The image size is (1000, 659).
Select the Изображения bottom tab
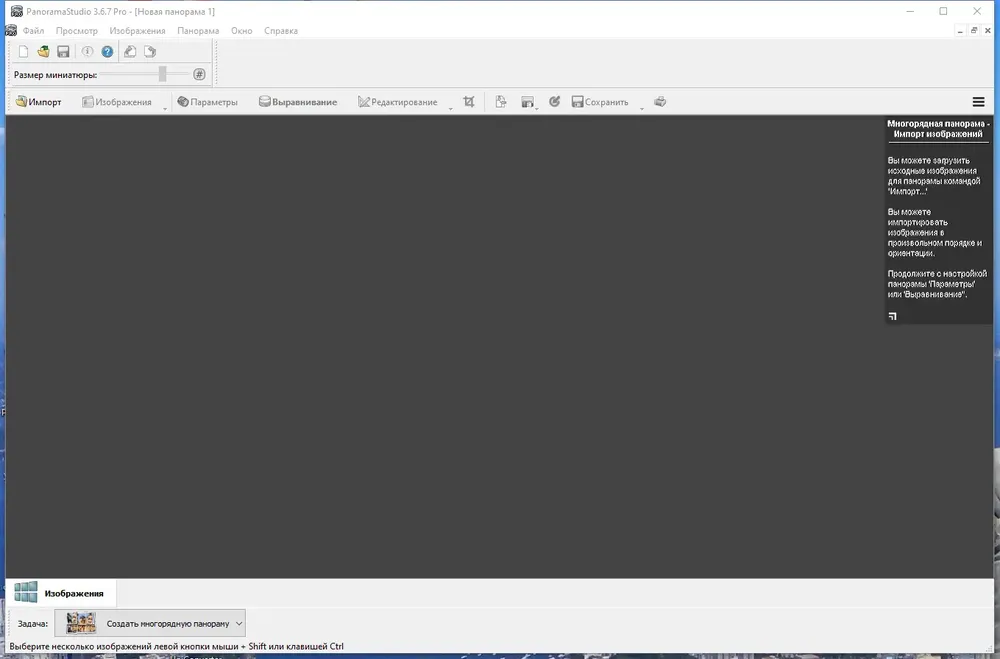pos(61,593)
